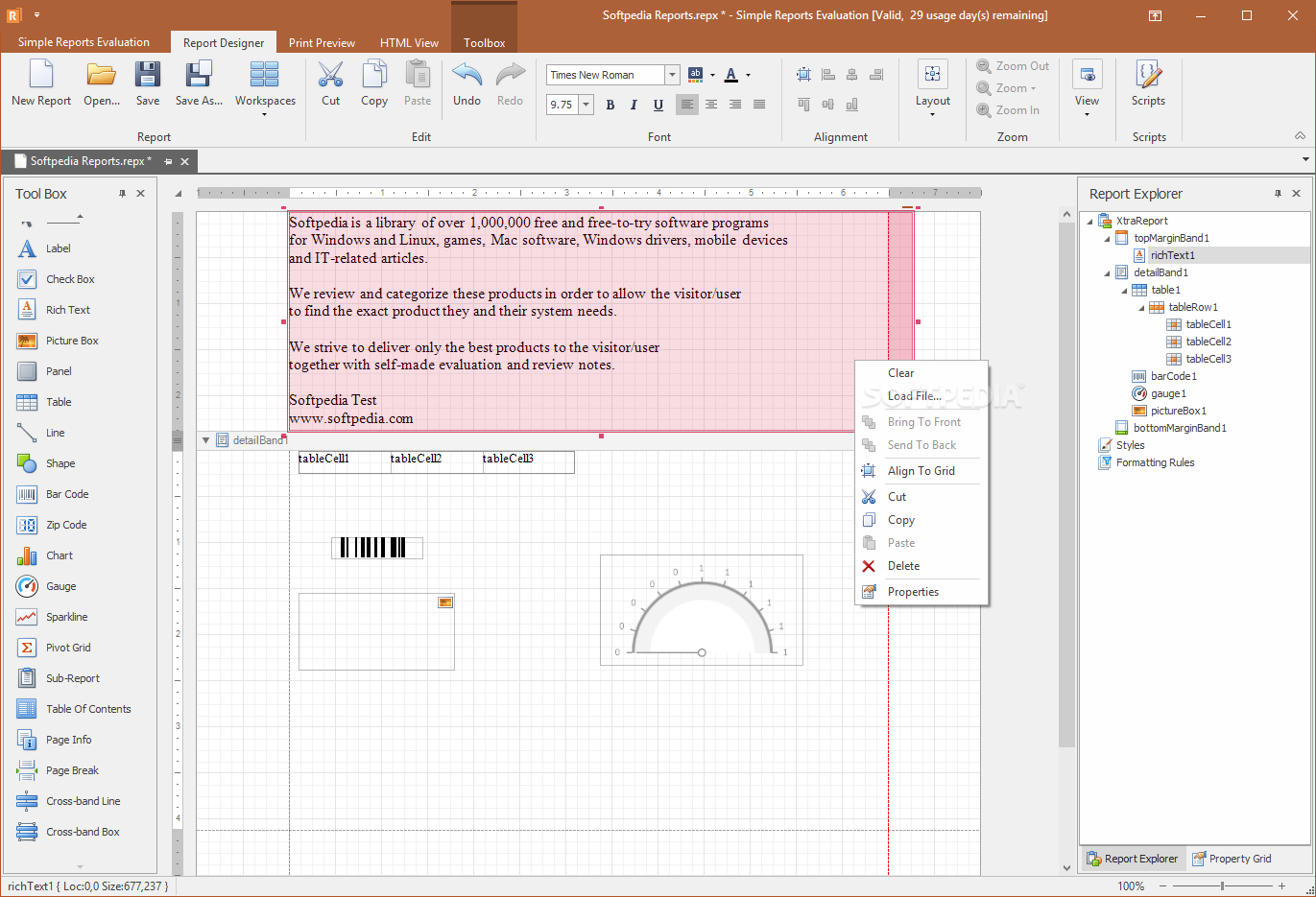Screen dimensions: 1316x897
Task: Pin the Report Explorer panel
Action: click(1278, 194)
